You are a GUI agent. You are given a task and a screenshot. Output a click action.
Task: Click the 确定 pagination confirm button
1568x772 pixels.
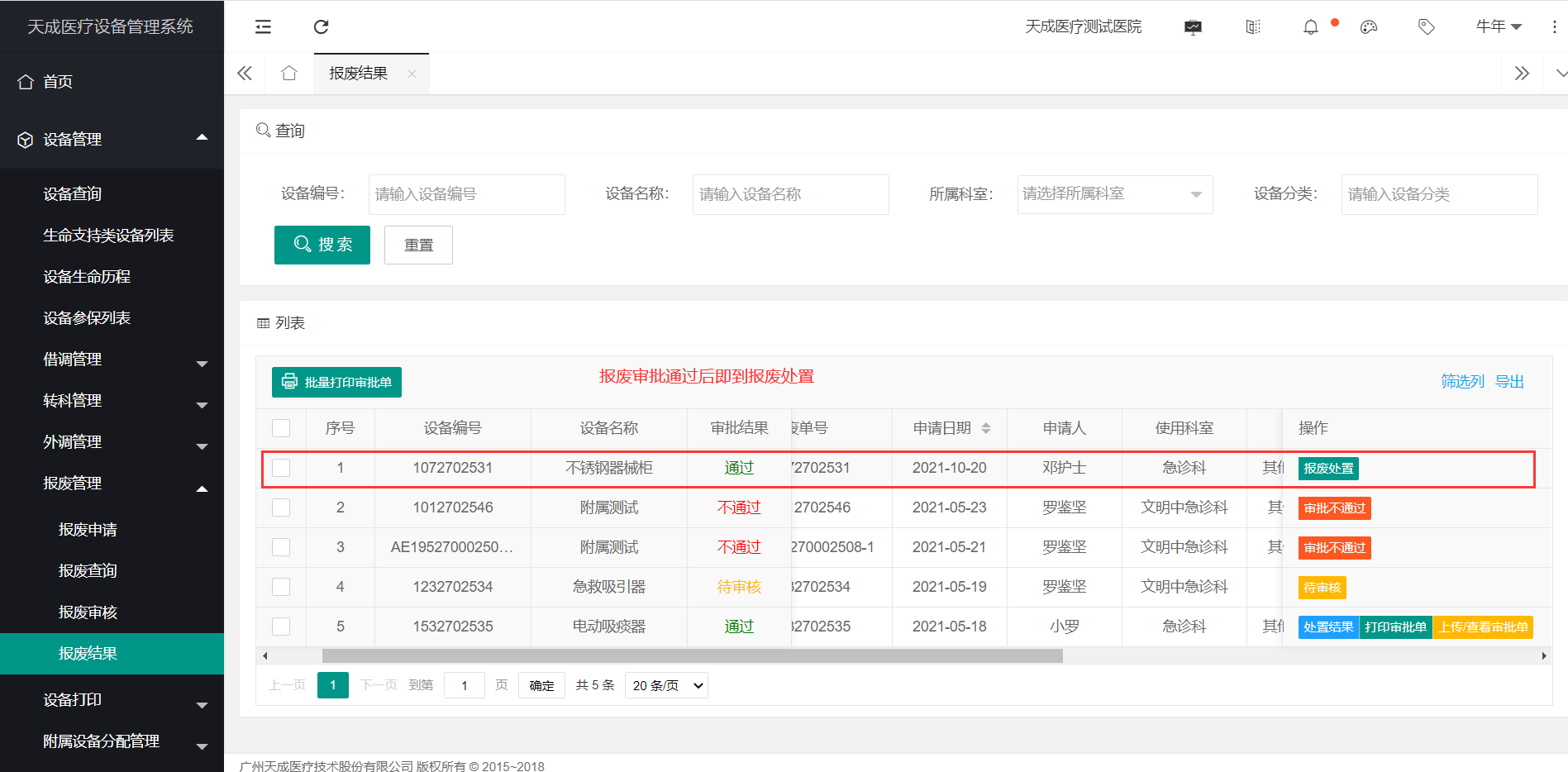pos(541,685)
